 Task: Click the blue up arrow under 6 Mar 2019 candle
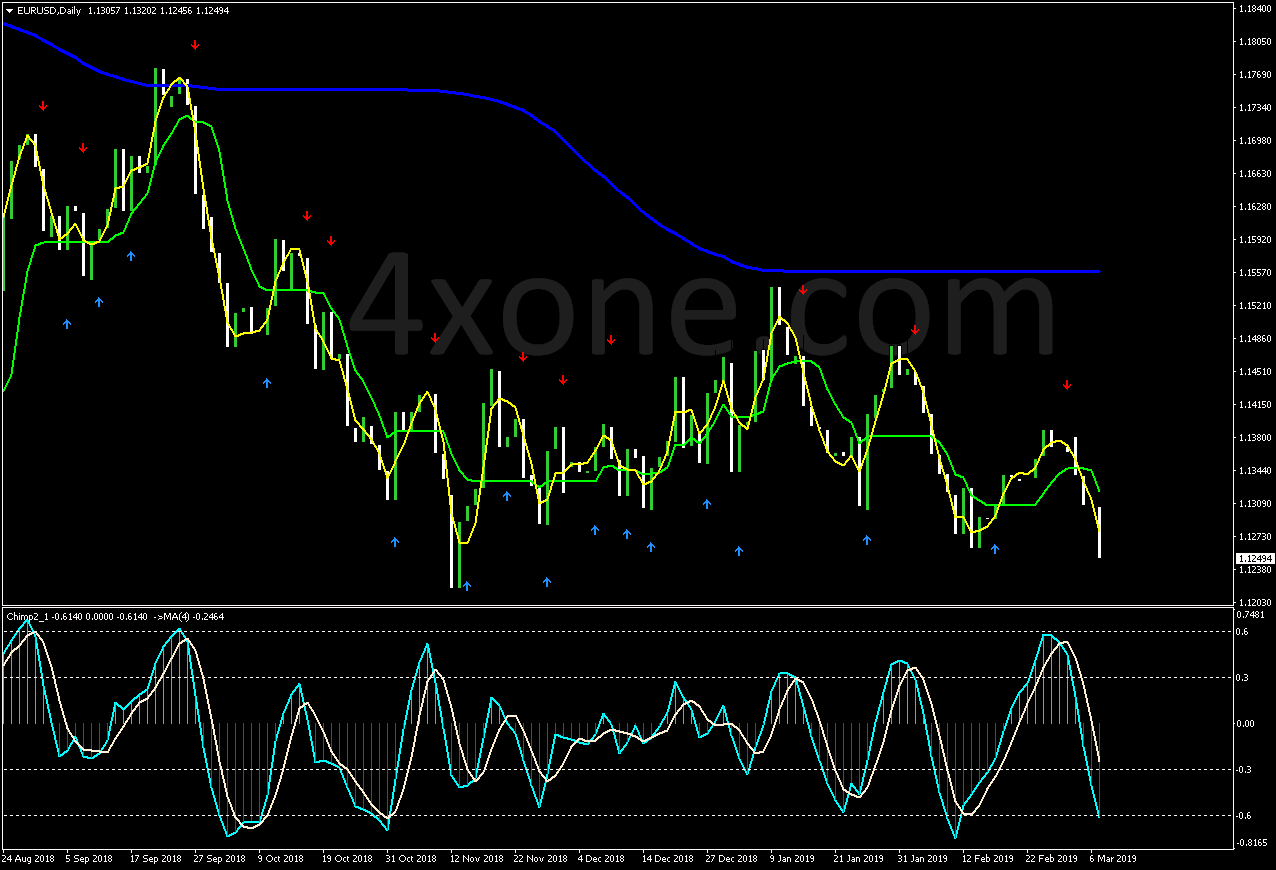[x=995, y=548]
